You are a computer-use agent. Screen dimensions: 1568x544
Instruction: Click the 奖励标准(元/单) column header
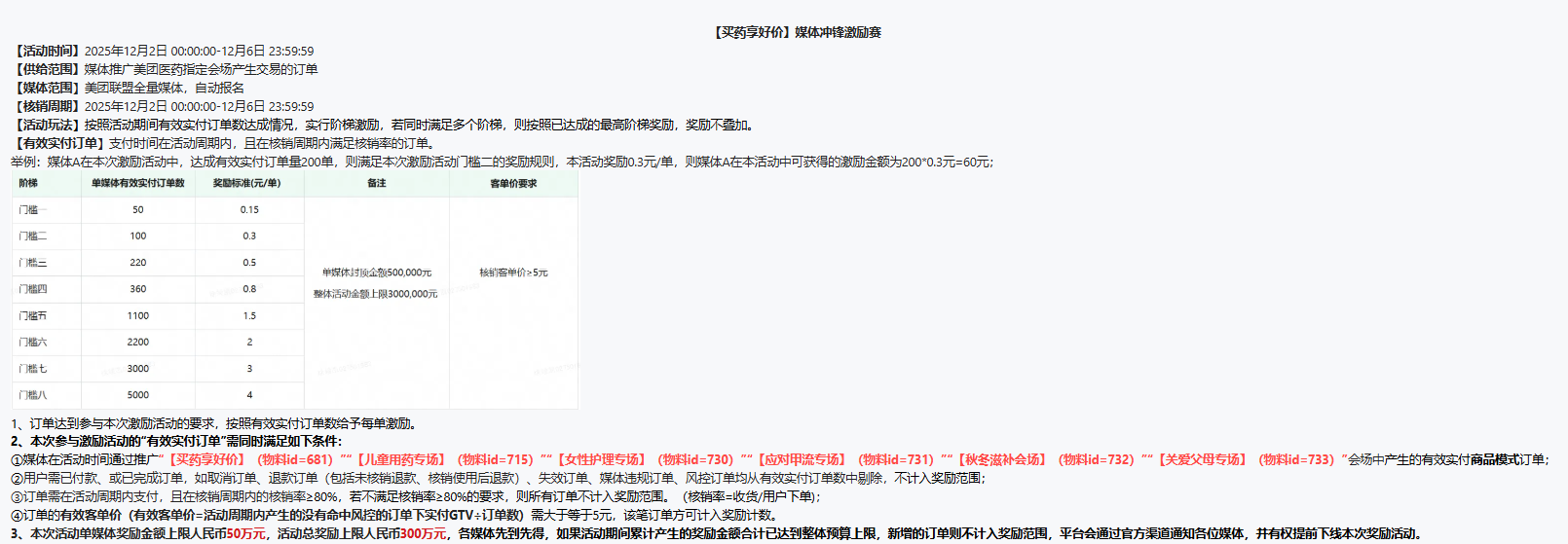click(x=247, y=183)
